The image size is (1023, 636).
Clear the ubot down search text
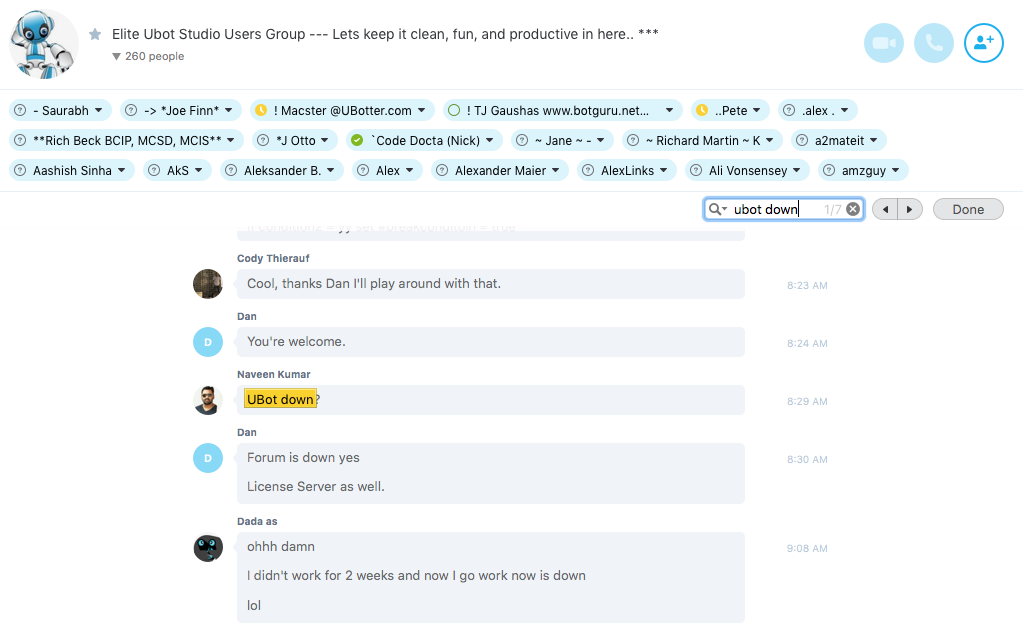point(853,209)
